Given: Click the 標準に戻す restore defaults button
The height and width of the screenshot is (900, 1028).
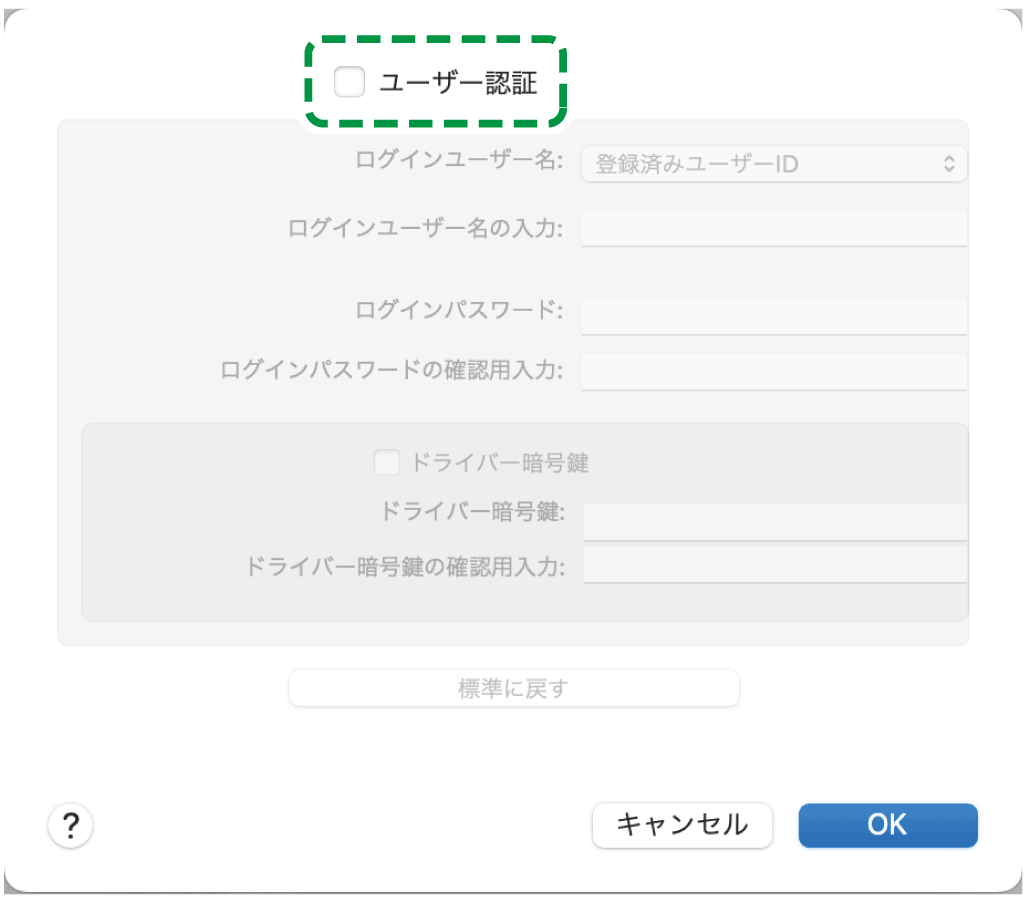Looking at the screenshot, I should (513, 688).
